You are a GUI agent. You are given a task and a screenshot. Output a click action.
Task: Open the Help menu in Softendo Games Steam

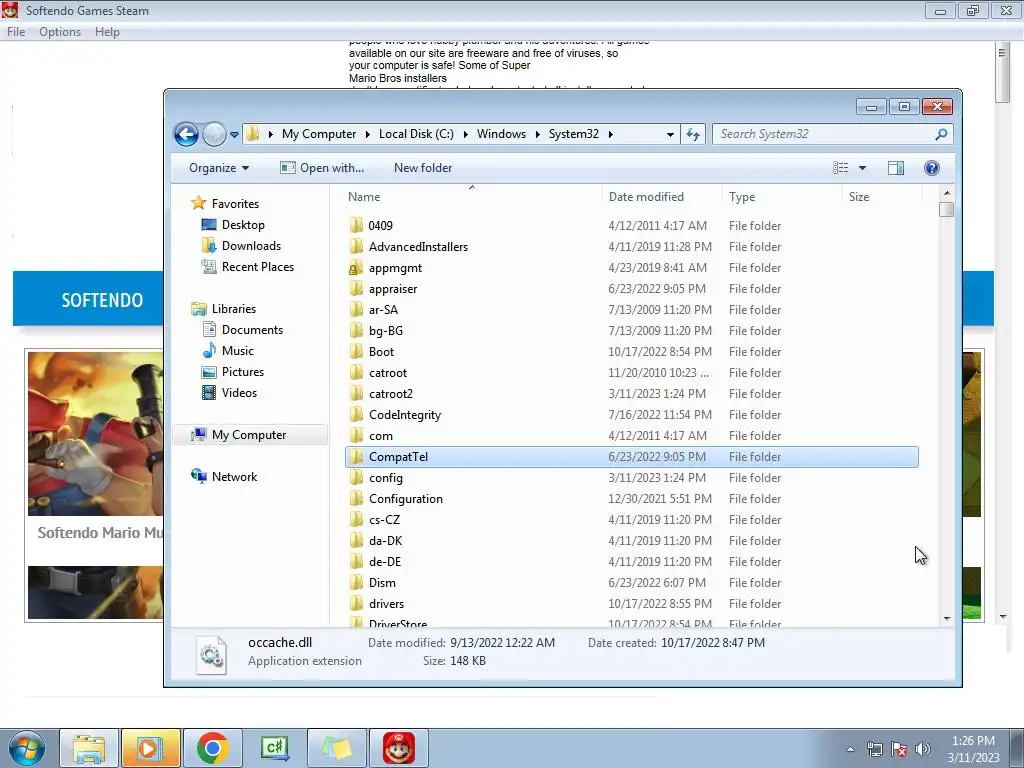click(x=107, y=32)
